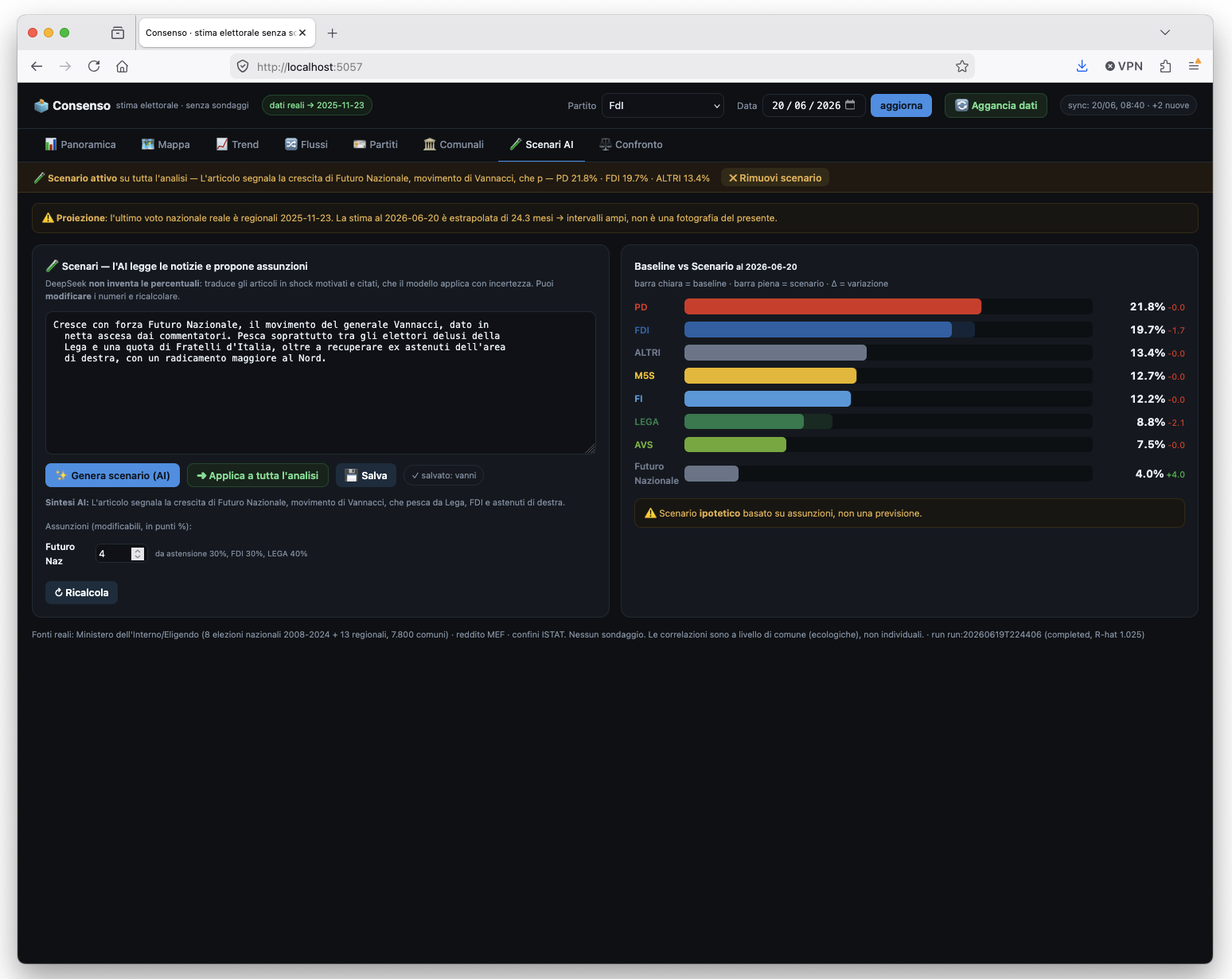The image size is (1232, 979).
Task: Click the Salva button
Action: coord(366,475)
